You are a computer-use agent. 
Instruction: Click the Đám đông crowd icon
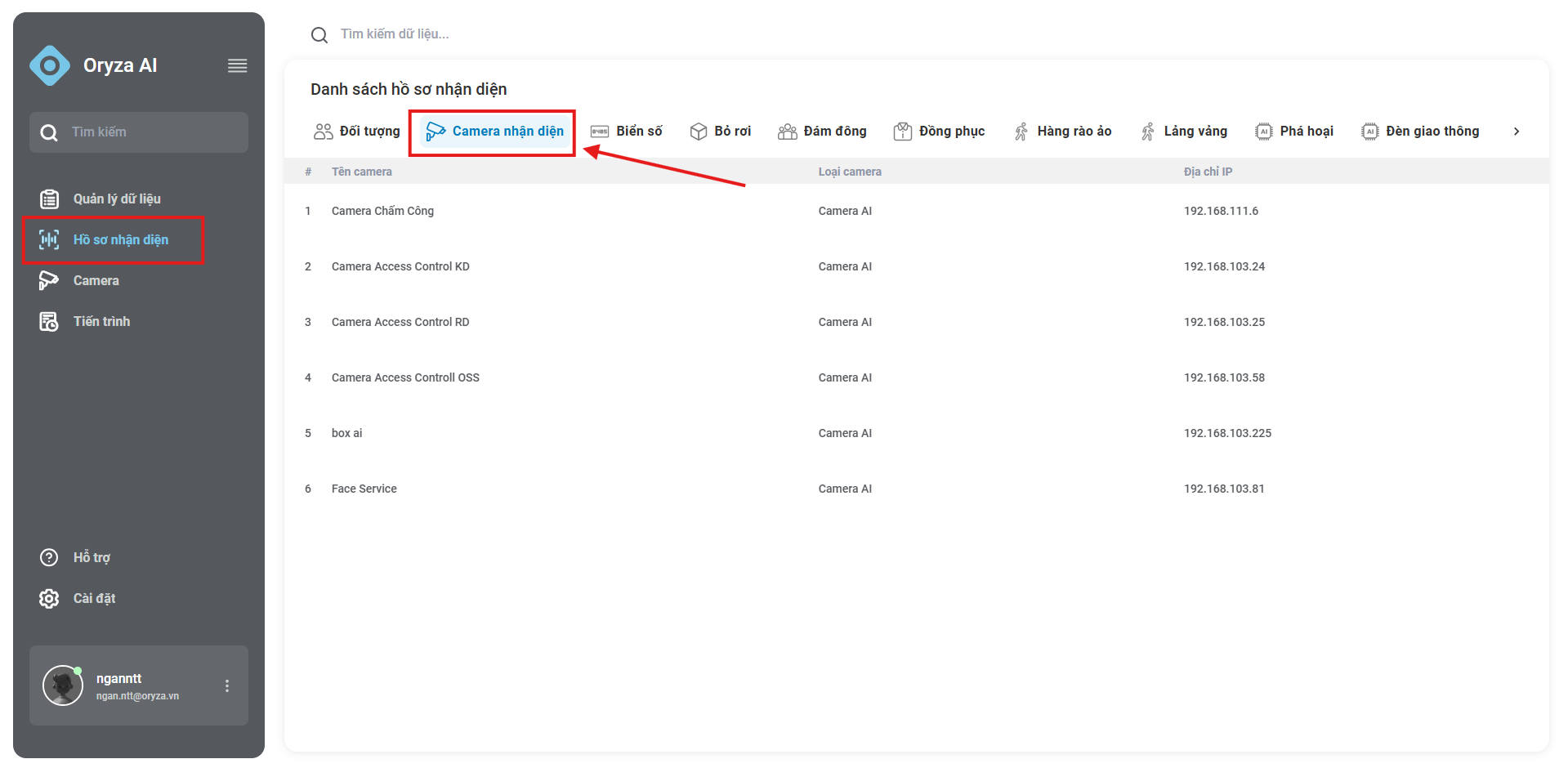[x=788, y=132]
